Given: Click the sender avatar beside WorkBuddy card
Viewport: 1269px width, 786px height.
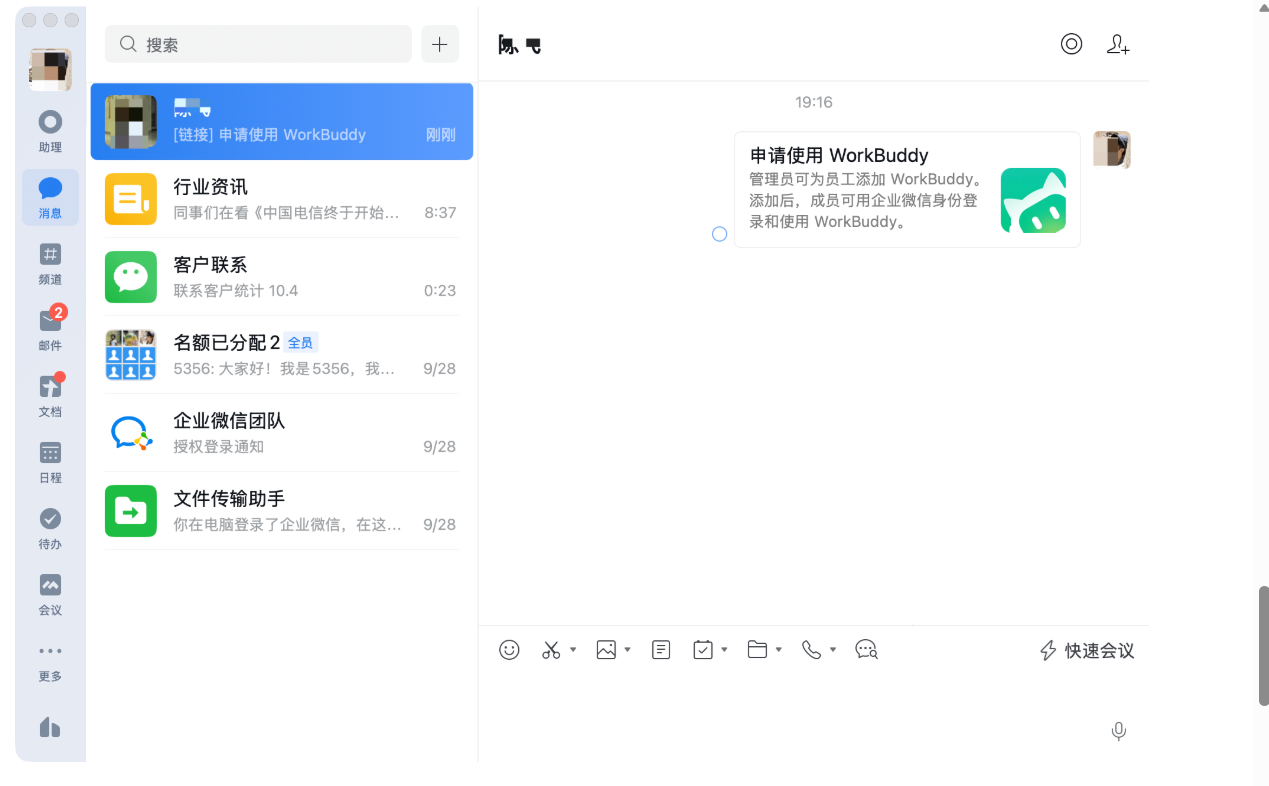Looking at the screenshot, I should coord(1112,149).
